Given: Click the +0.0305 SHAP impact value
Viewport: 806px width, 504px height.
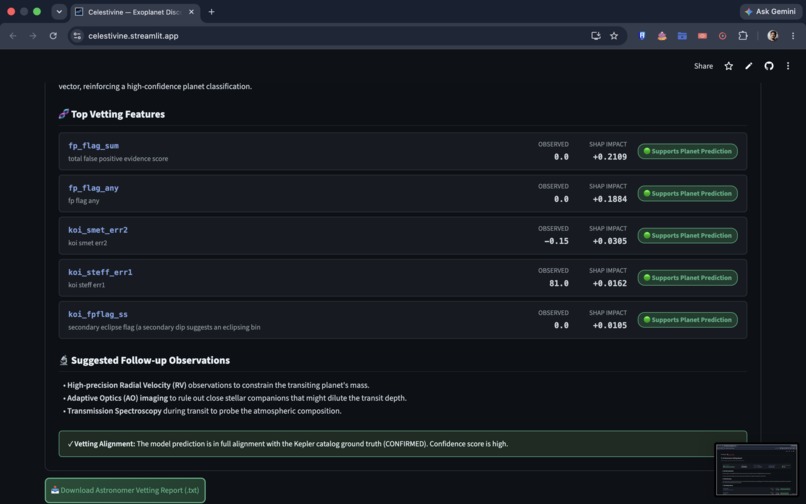Looking at the screenshot, I should 610,241.
